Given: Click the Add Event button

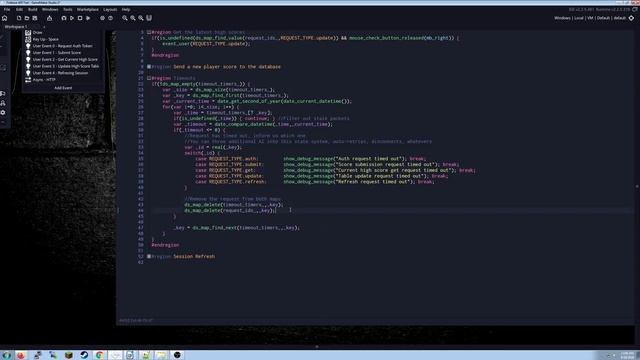Looking at the screenshot, I should point(63,88).
